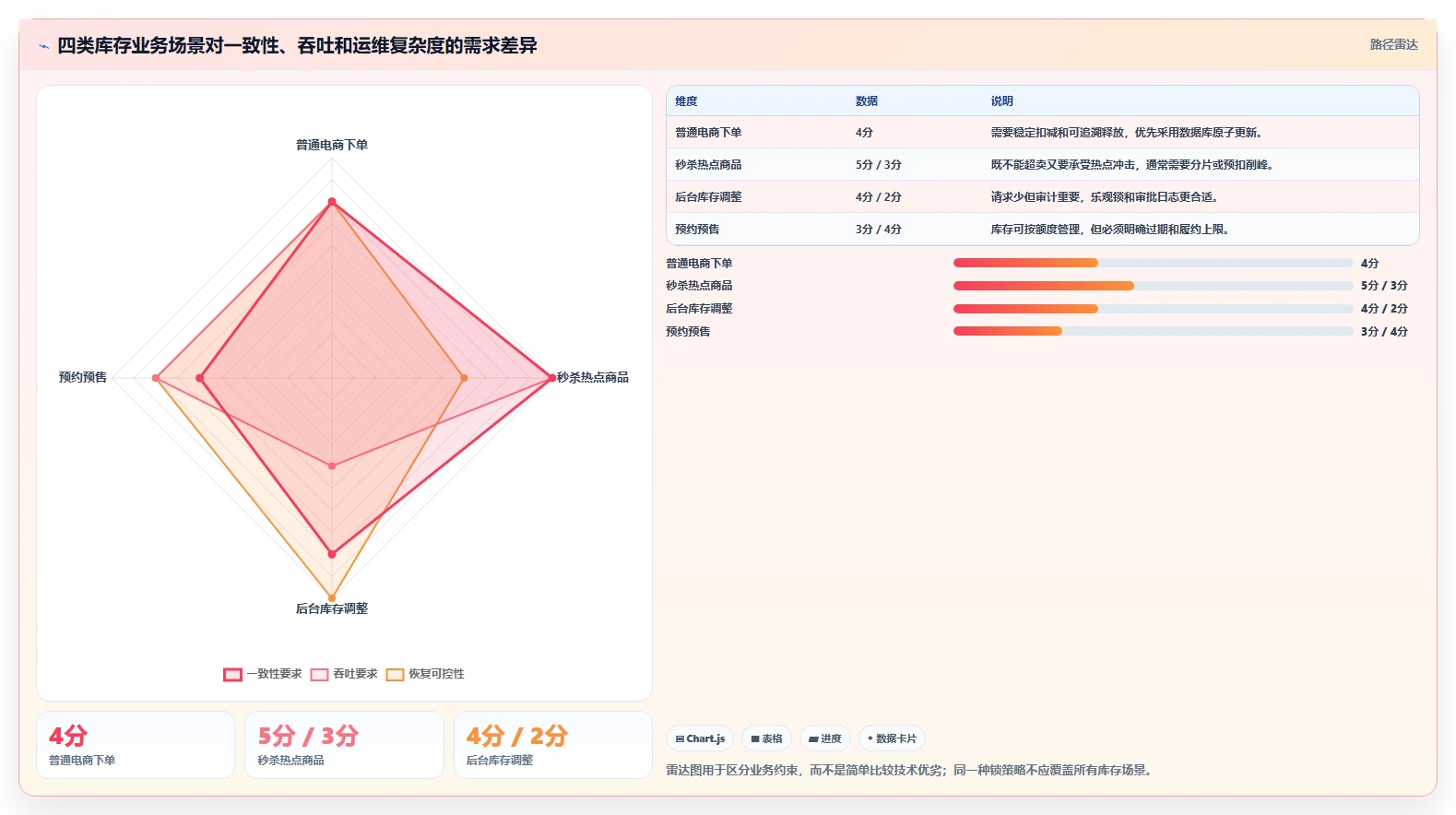Open the 4分 普通电商下单 data card
The width and height of the screenshot is (1456, 815).
(x=136, y=745)
